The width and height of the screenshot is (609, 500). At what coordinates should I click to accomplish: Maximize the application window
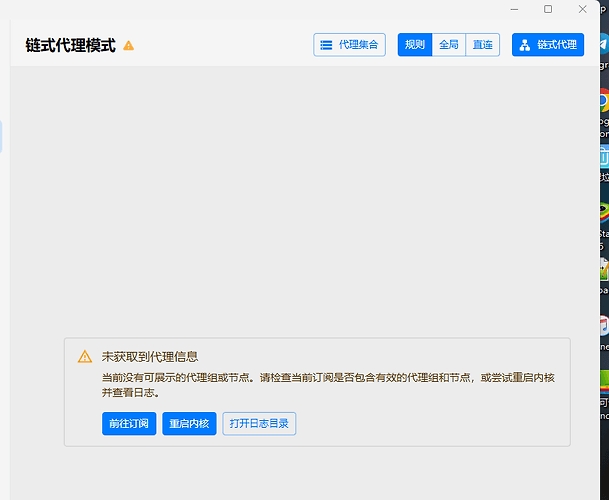coord(548,9)
